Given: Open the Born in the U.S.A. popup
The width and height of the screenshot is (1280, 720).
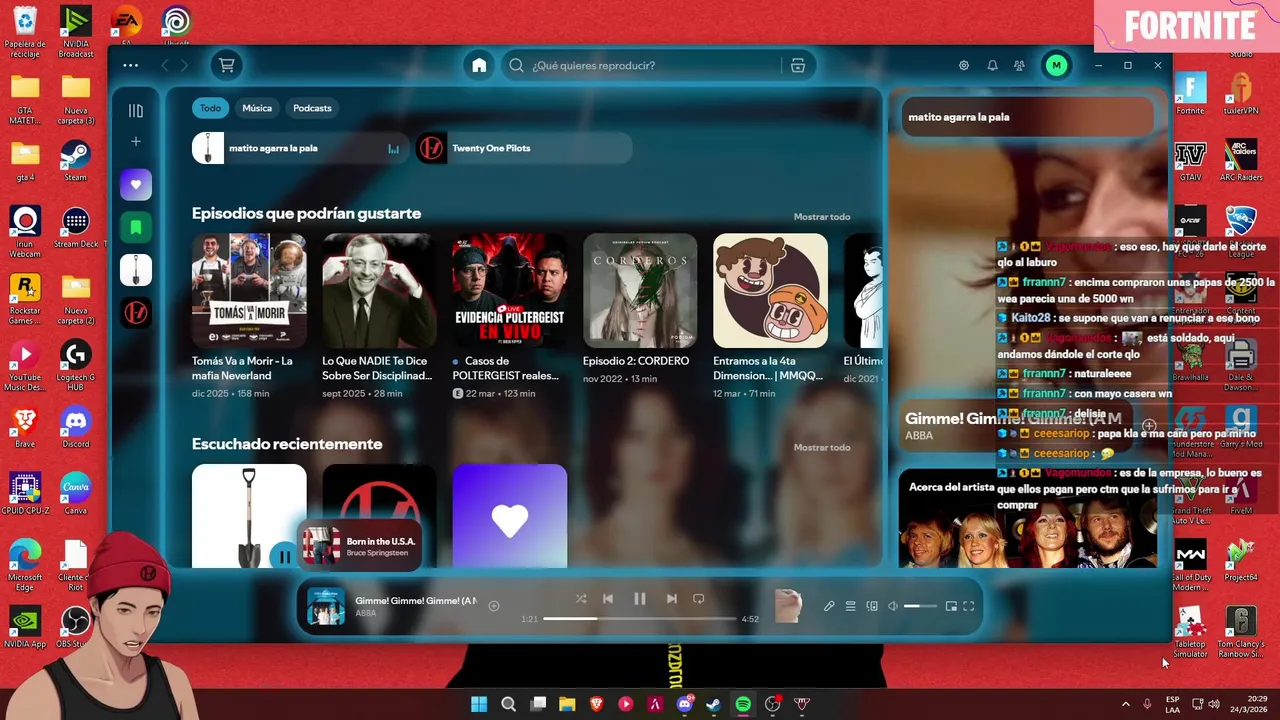Looking at the screenshot, I should [359, 546].
